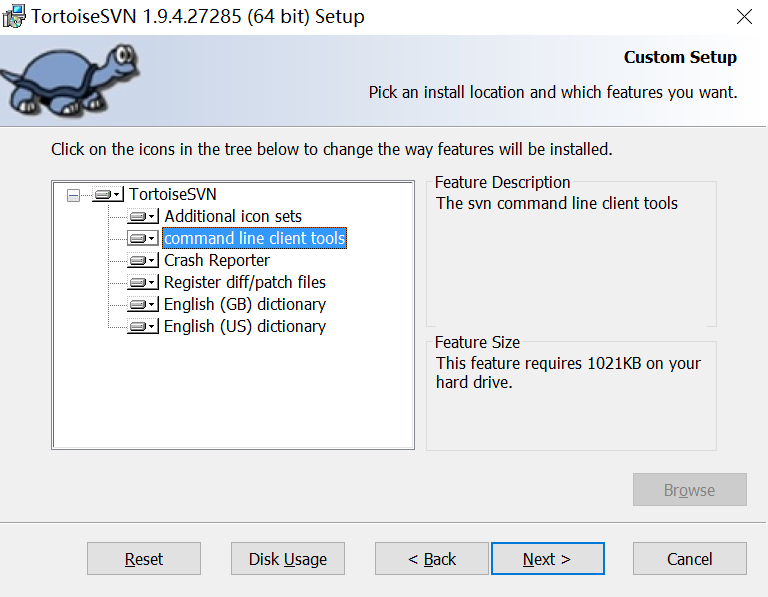
Task: Select English (GB) dictionary feature
Action: pos(244,304)
